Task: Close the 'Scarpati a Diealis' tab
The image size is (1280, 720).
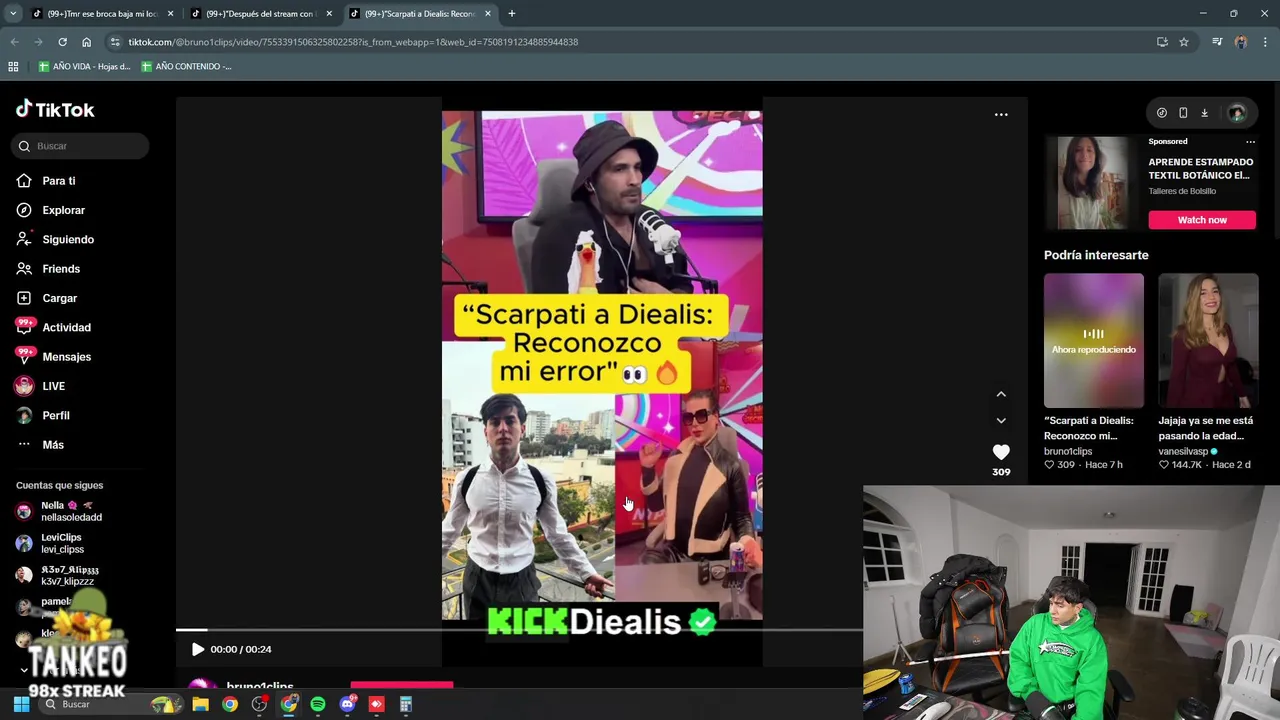Action: pos(488,14)
